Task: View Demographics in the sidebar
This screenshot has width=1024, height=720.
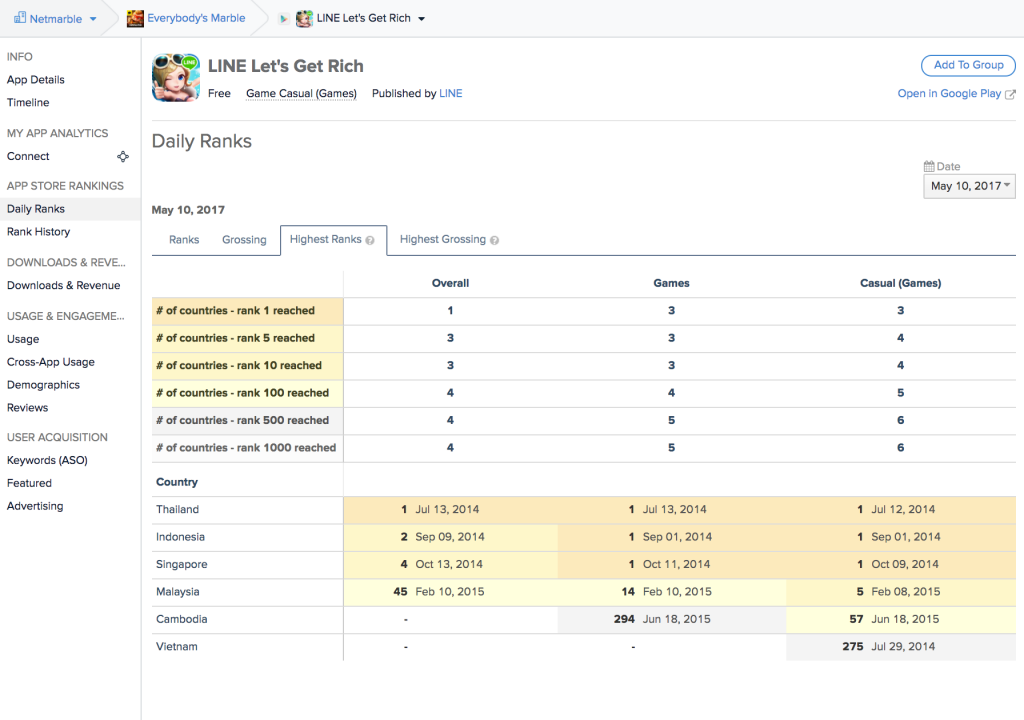Action: [x=43, y=385]
